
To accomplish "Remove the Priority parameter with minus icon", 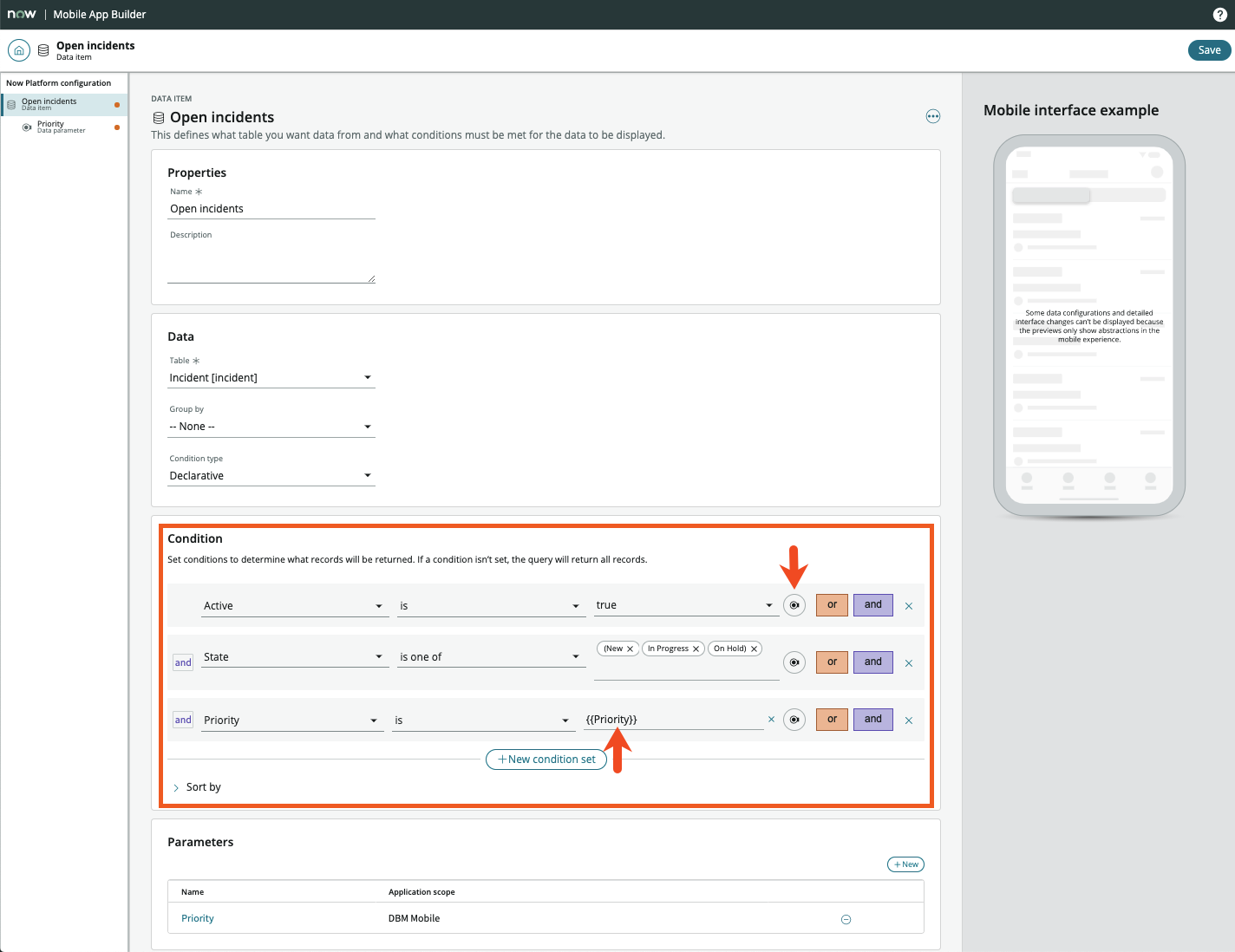I will point(846,919).
